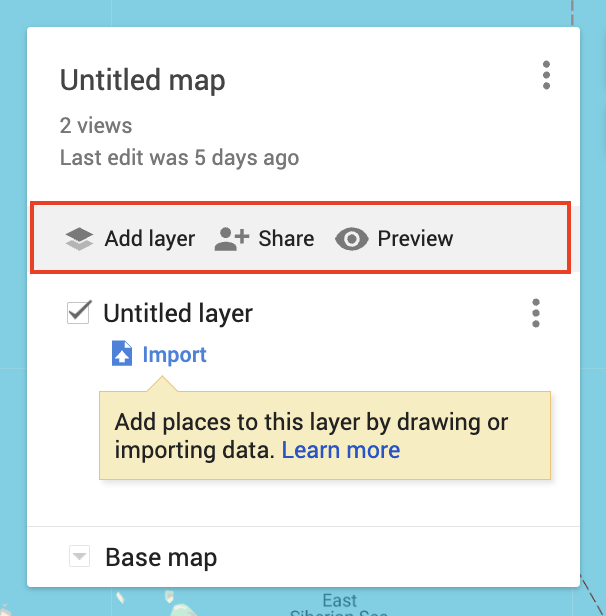
Task: Click the yellow tooltip about adding places
Action: click(x=325, y=435)
